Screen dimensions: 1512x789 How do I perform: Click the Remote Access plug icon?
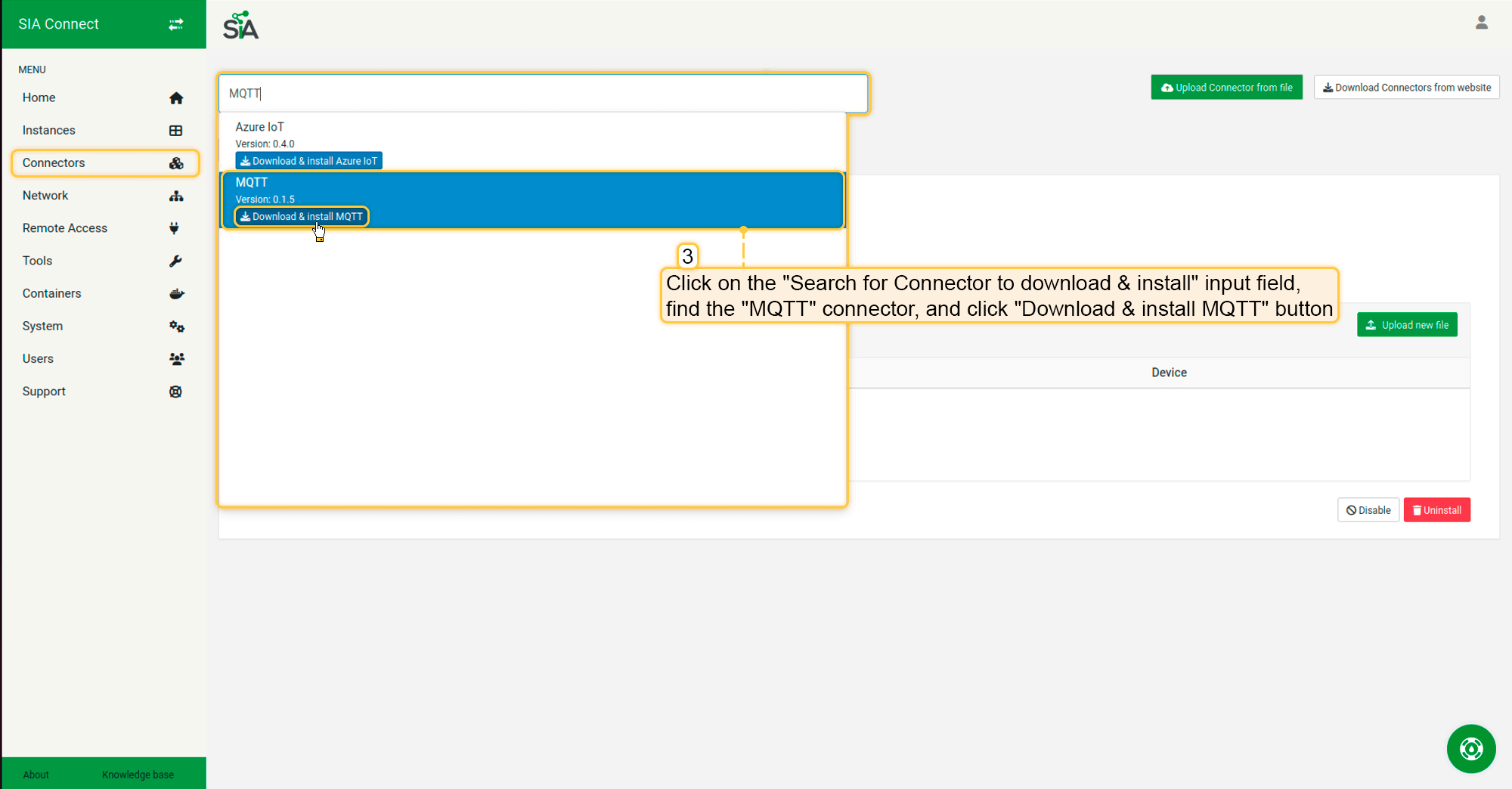click(175, 228)
